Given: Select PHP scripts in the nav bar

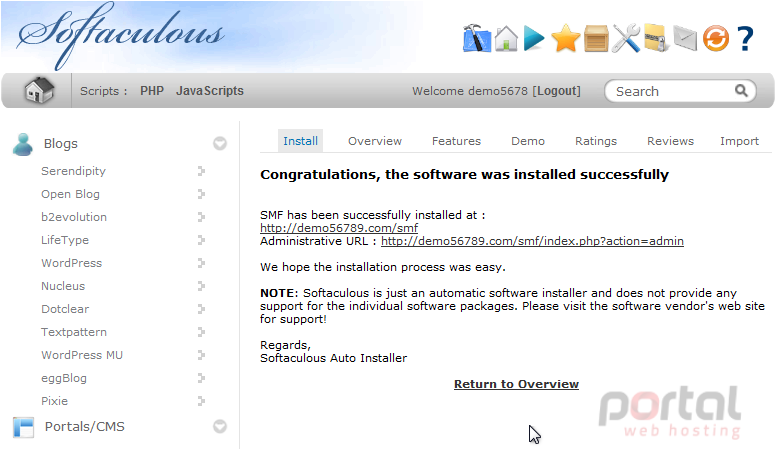Looking at the screenshot, I should point(152,91).
